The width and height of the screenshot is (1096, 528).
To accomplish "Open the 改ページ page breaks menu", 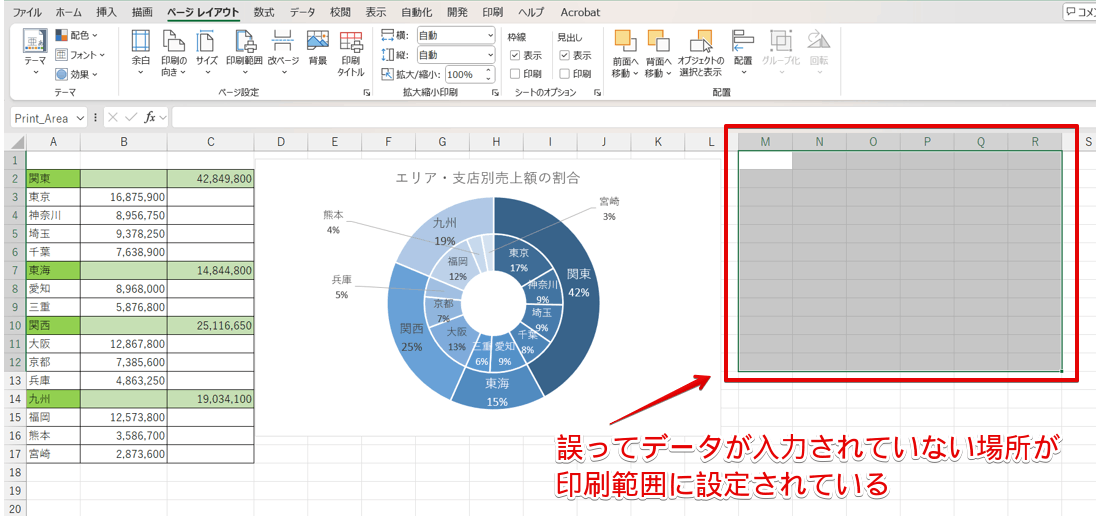I will (282, 53).
